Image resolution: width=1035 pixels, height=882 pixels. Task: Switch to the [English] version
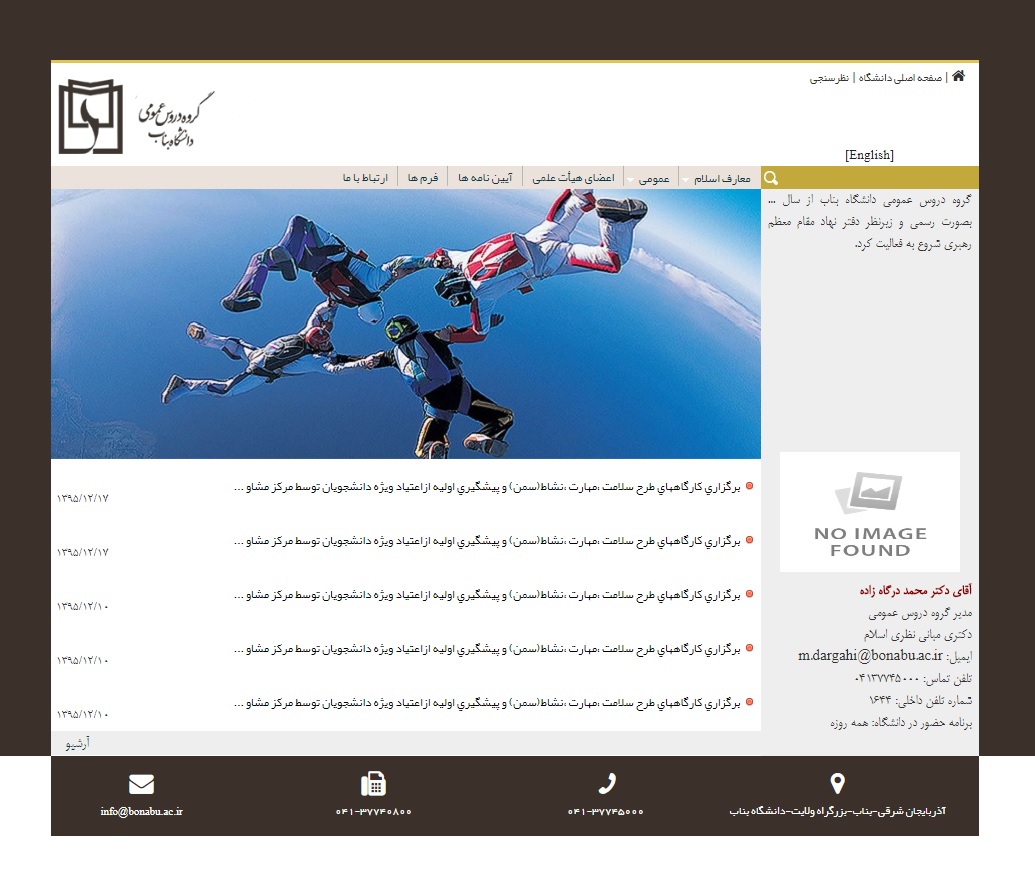coord(869,154)
